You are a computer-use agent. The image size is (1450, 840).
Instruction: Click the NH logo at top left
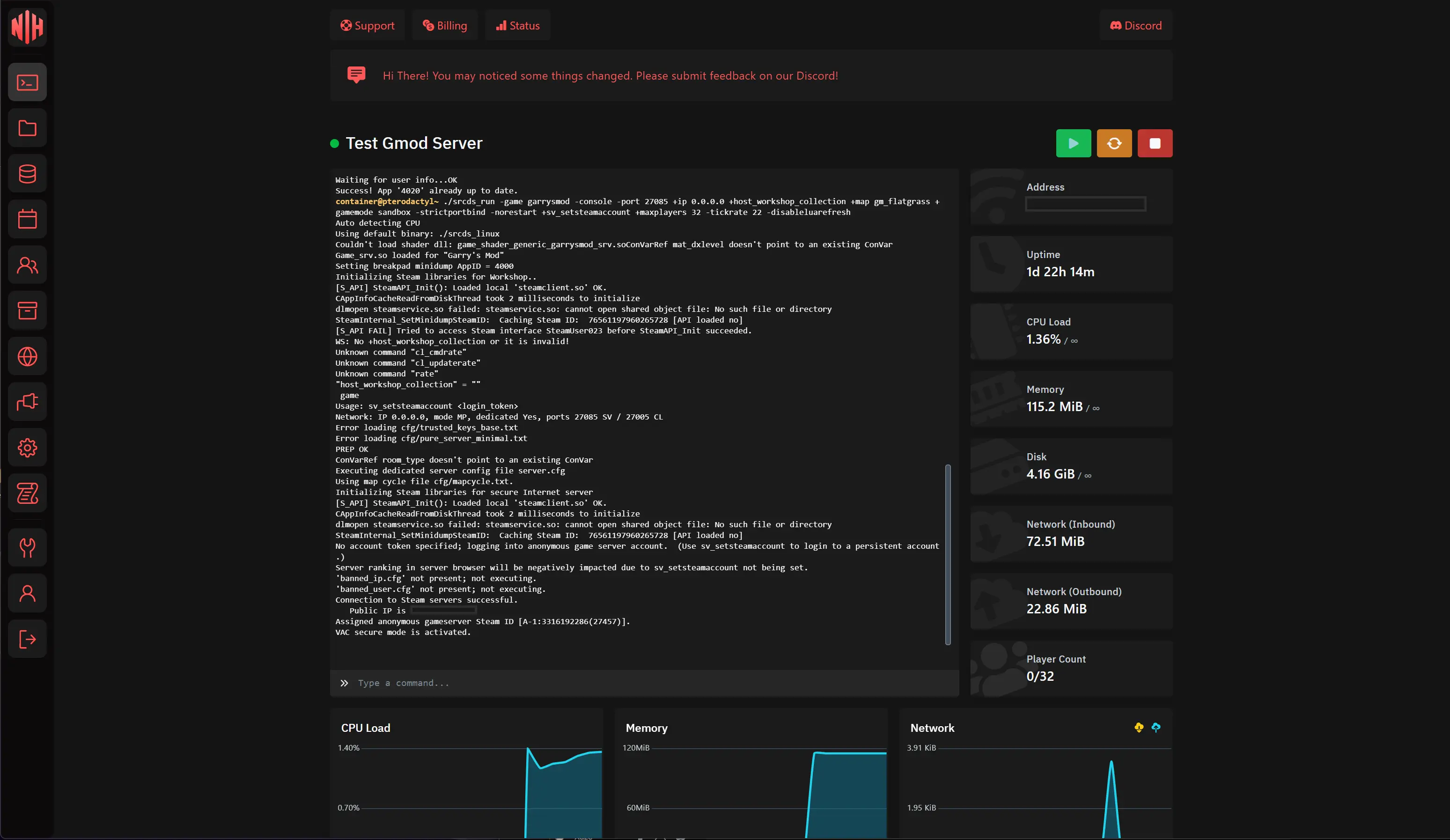tap(27, 27)
